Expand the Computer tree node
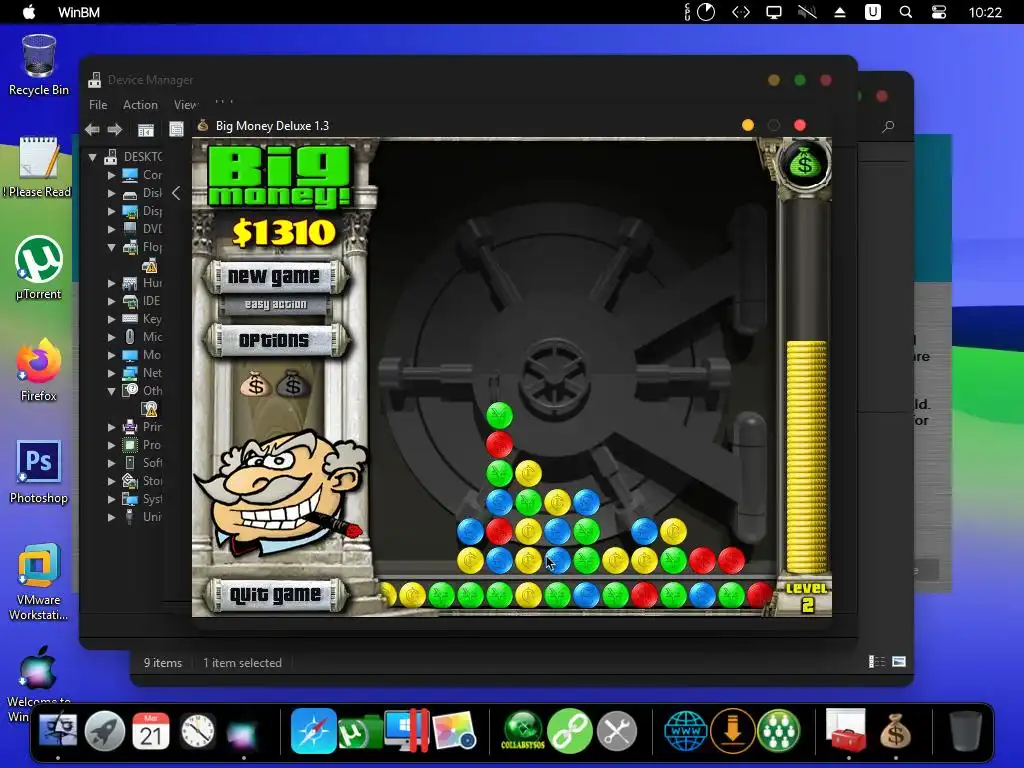This screenshot has height=768, width=1024. click(111, 175)
